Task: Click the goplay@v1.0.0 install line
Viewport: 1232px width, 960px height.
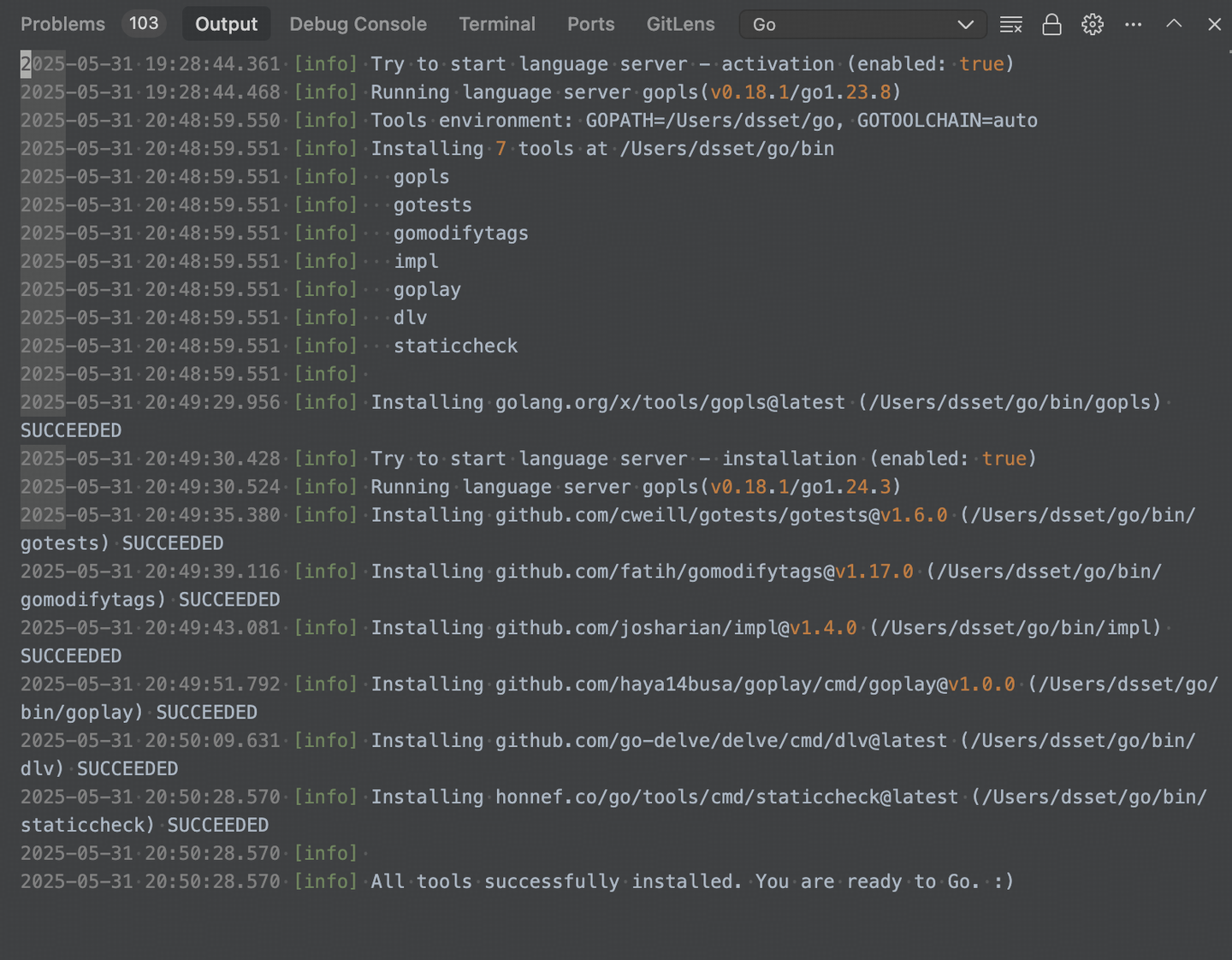Action: pos(619,699)
